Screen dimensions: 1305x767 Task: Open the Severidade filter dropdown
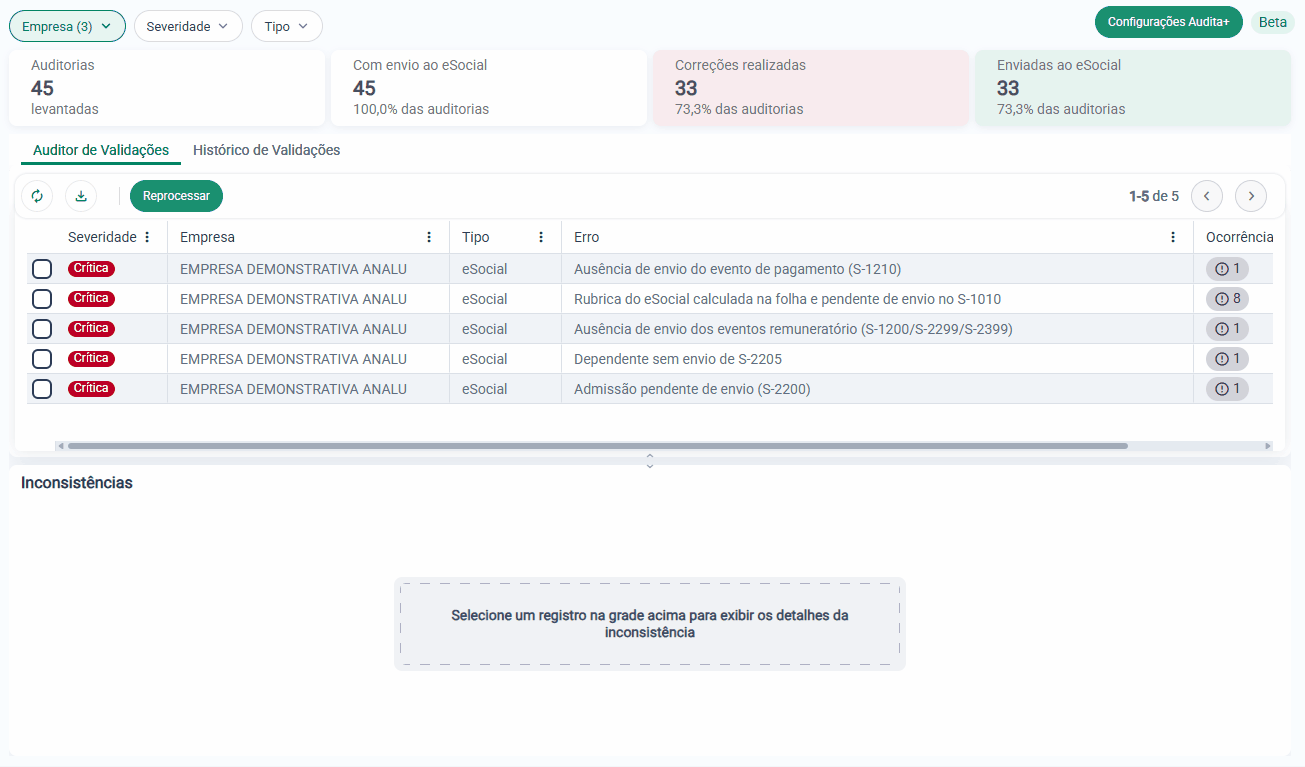(188, 26)
